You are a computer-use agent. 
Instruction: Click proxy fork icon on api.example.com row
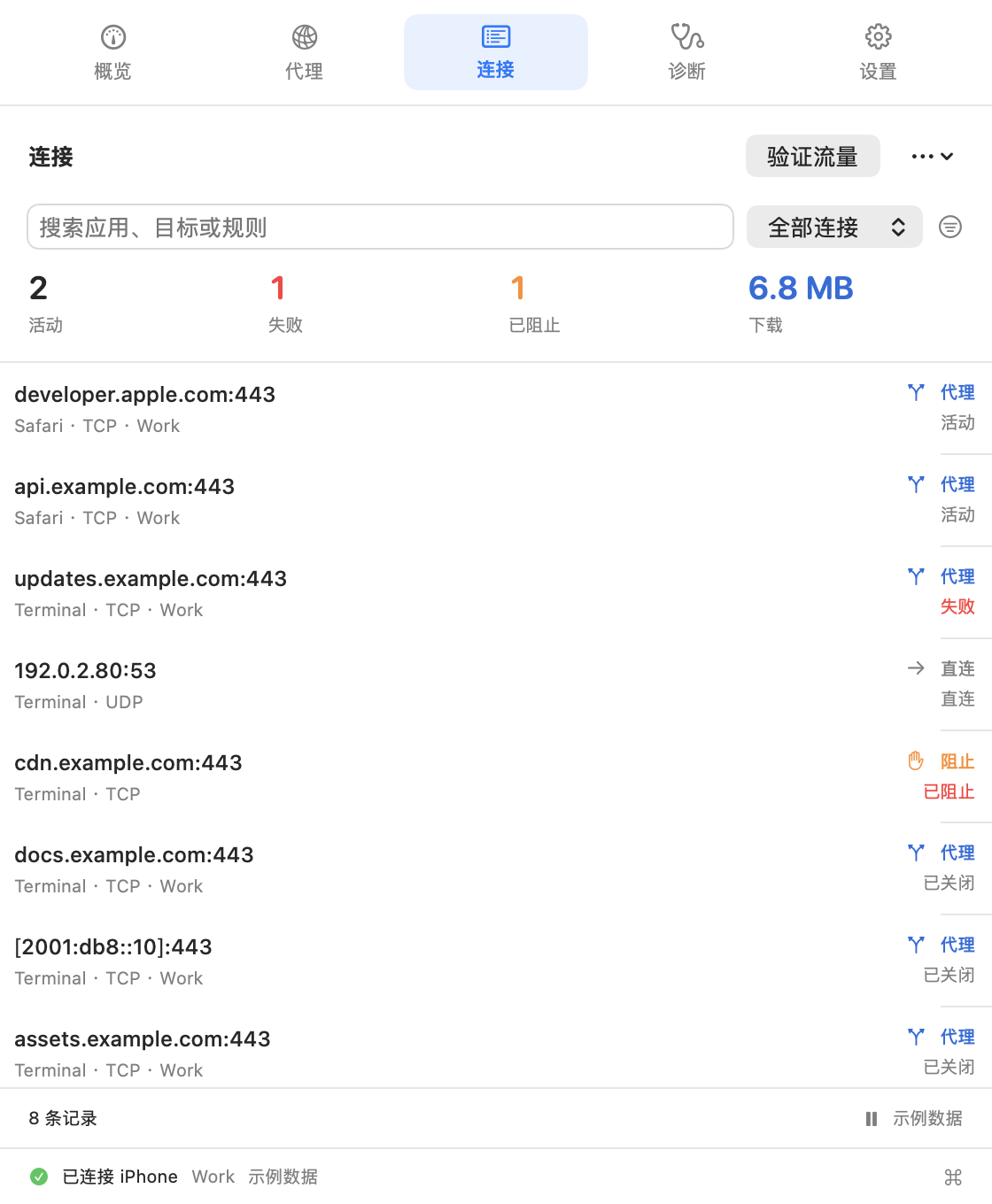coord(916,484)
